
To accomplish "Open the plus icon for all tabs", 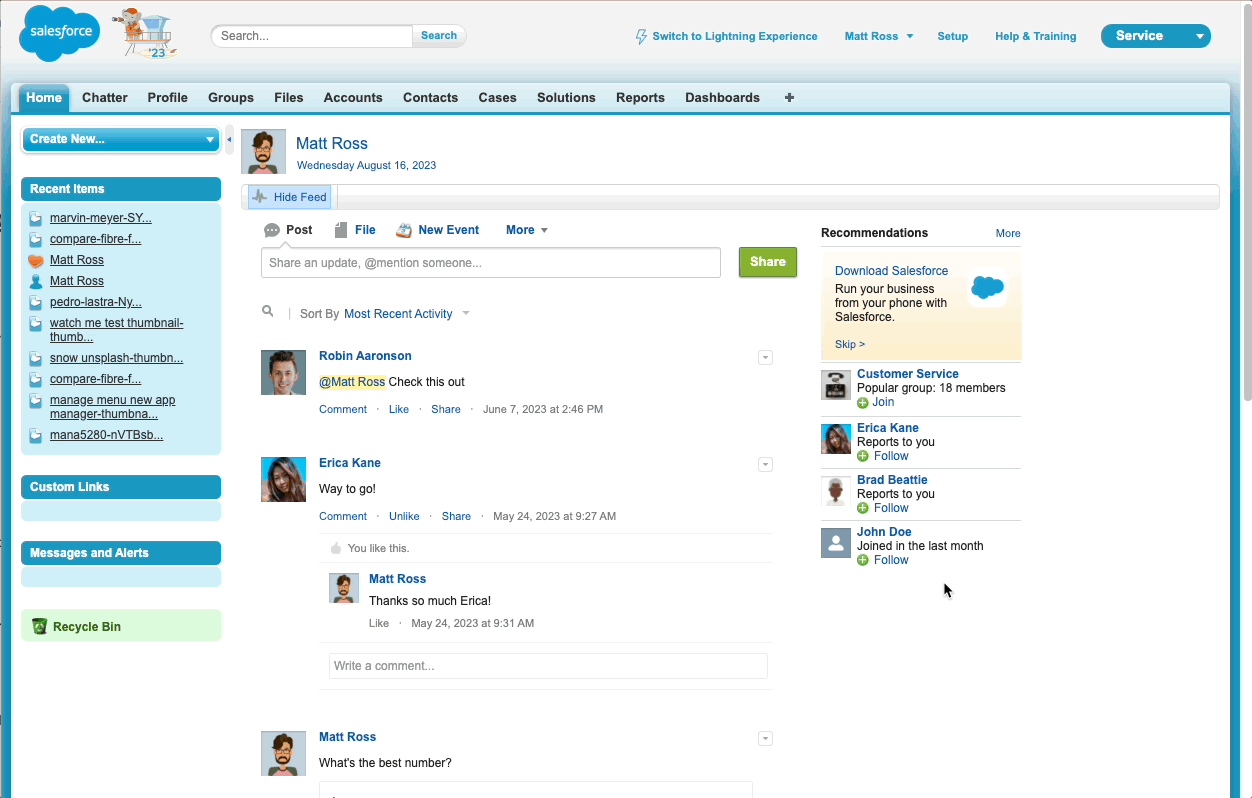I will 789,97.
